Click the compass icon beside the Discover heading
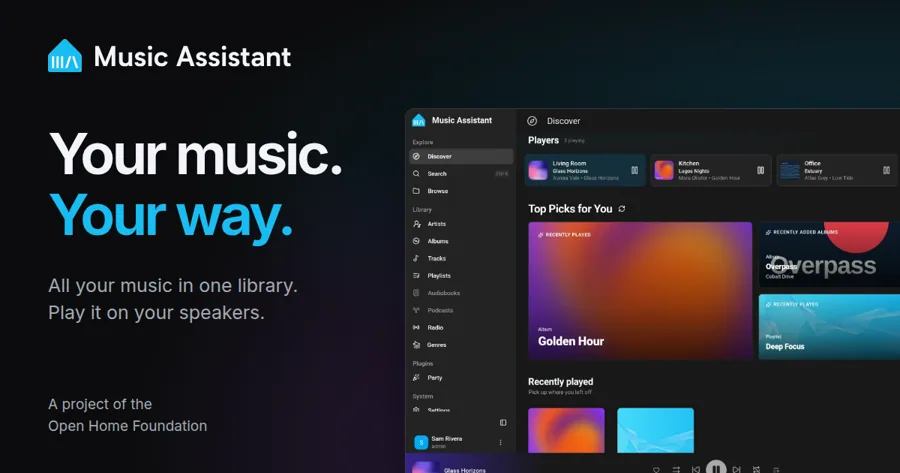This screenshot has width=900, height=473. coord(532,121)
